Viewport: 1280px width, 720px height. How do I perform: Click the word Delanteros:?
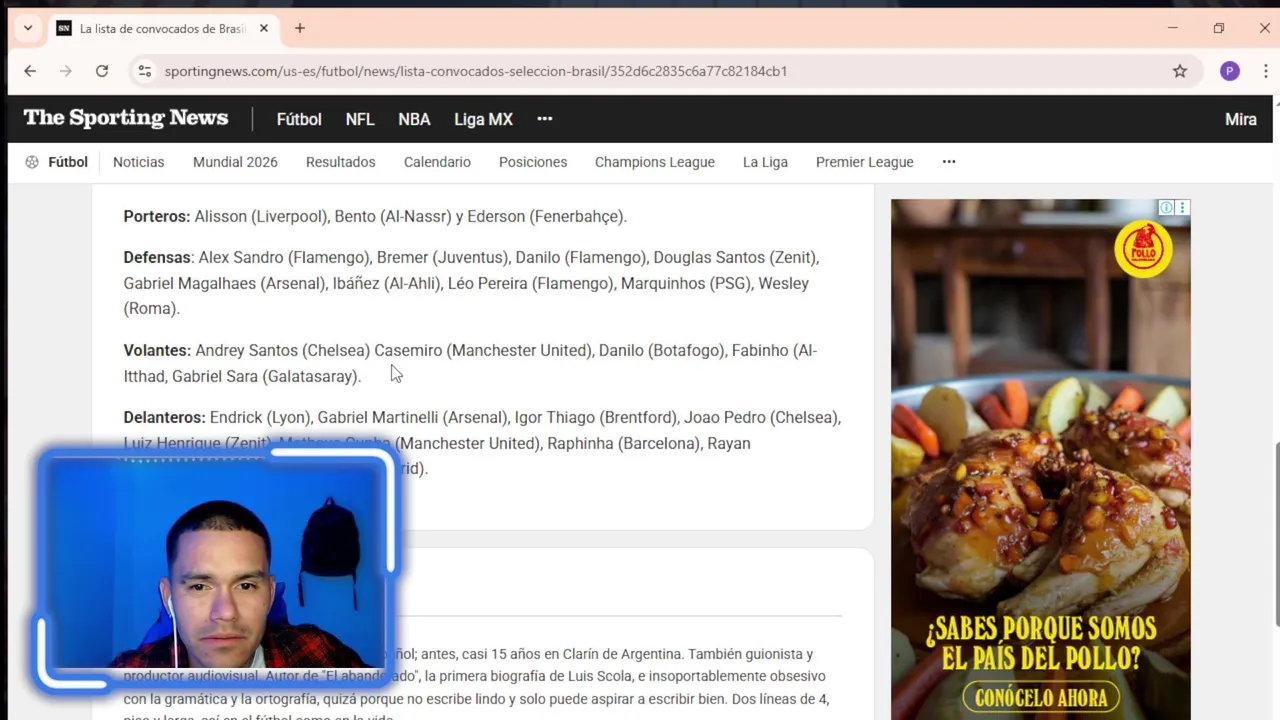pos(164,417)
